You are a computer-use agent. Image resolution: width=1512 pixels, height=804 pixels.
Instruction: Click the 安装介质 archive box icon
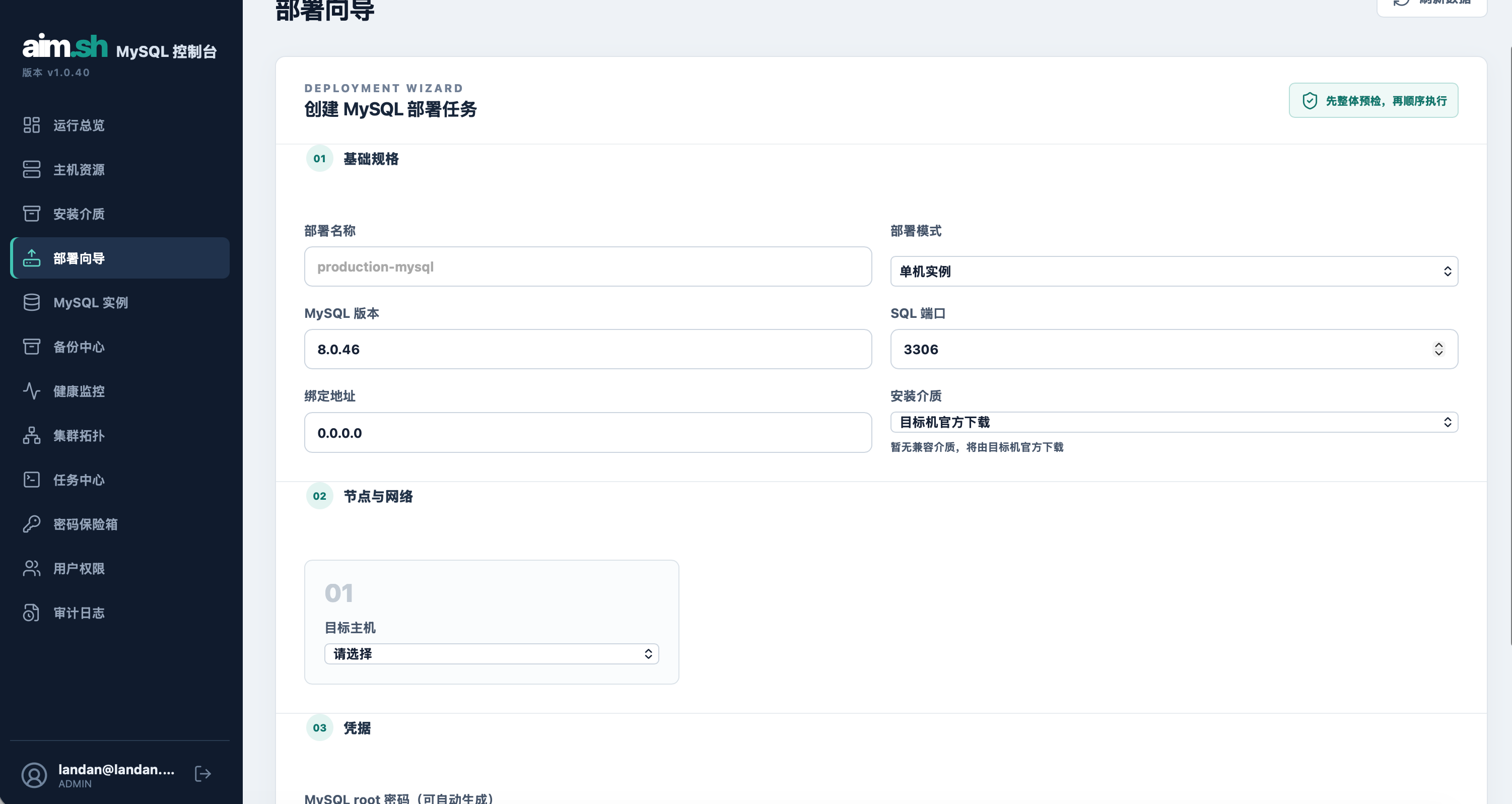[32, 214]
